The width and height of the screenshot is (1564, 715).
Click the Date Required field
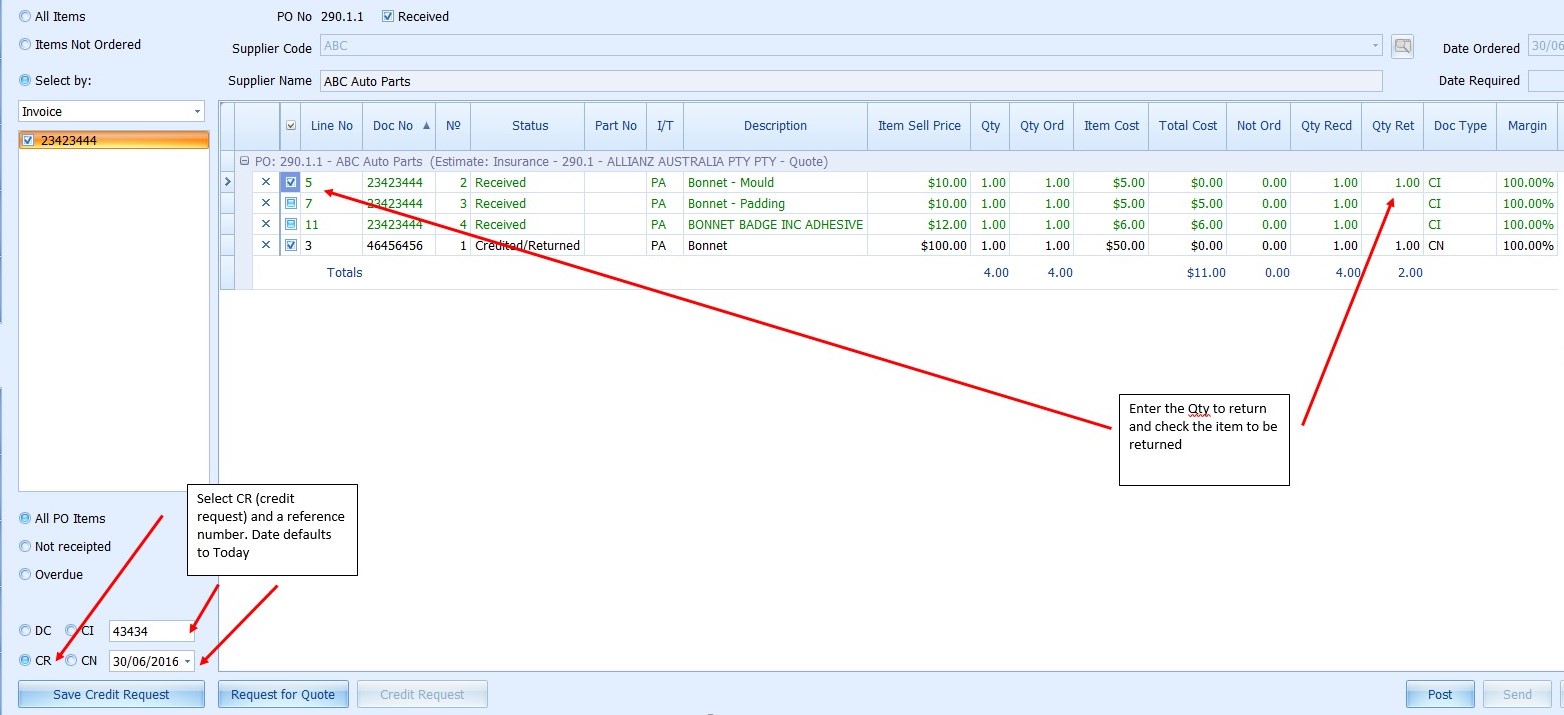(x=1546, y=81)
